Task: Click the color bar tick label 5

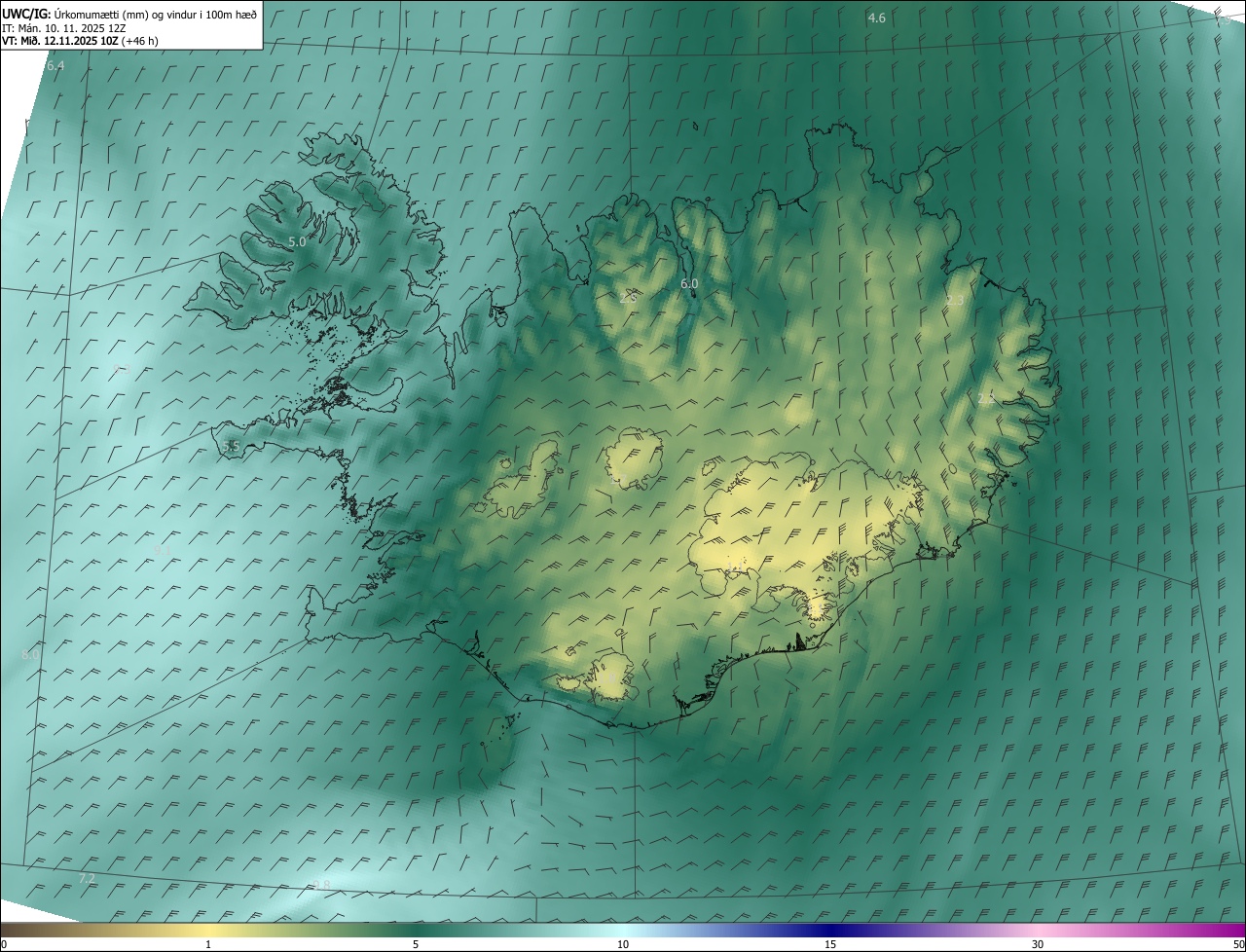Action: (x=416, y=944)
